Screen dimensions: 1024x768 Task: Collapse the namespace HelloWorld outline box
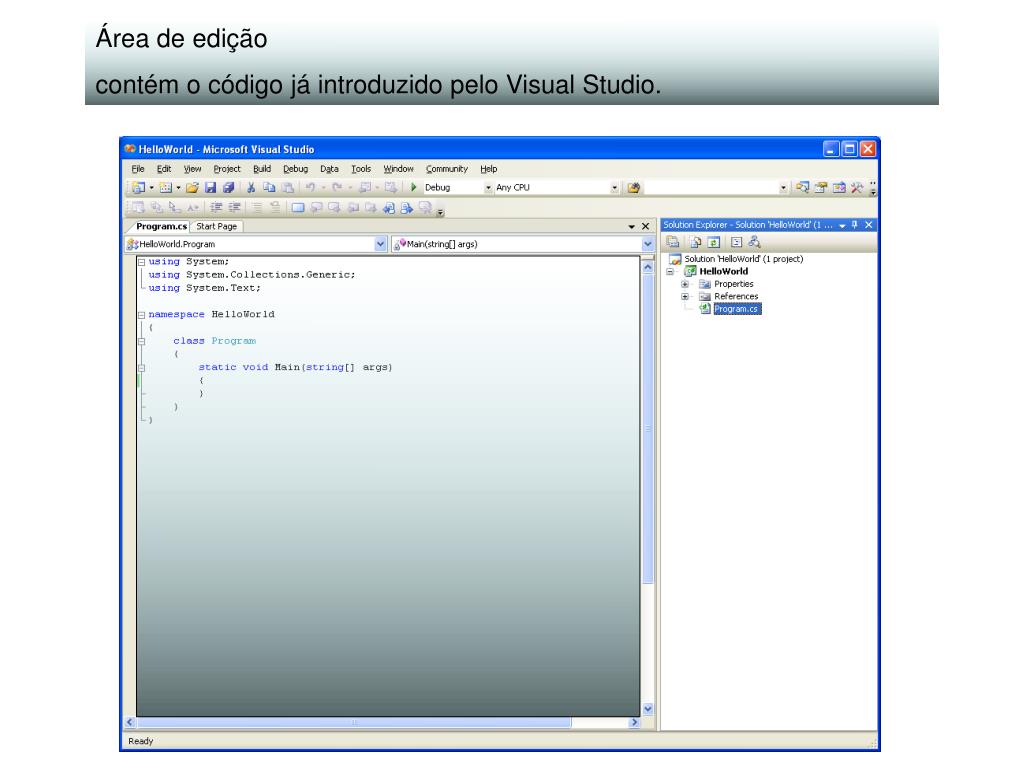tap(141, 315)
